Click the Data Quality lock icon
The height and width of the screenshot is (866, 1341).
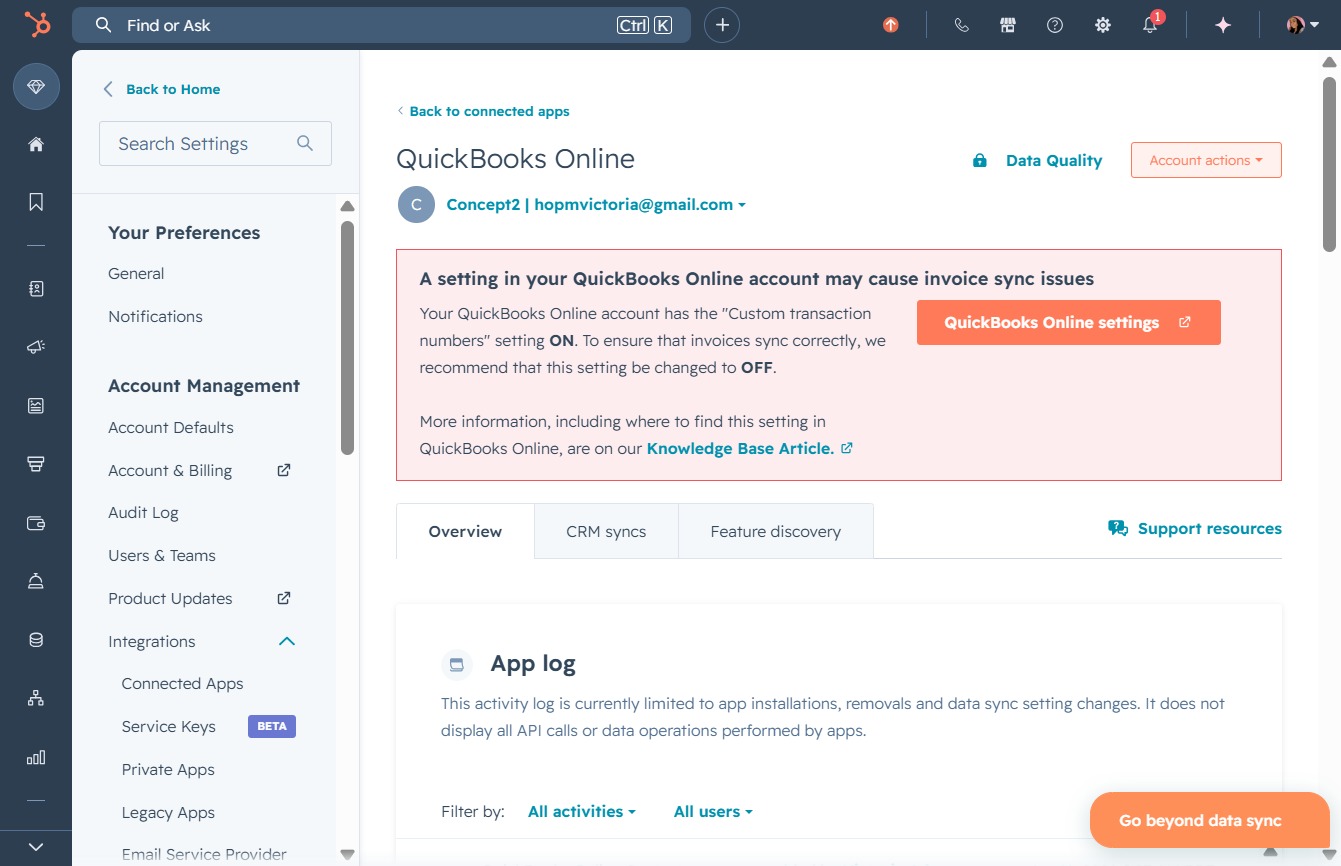click(x=980, y=161)
